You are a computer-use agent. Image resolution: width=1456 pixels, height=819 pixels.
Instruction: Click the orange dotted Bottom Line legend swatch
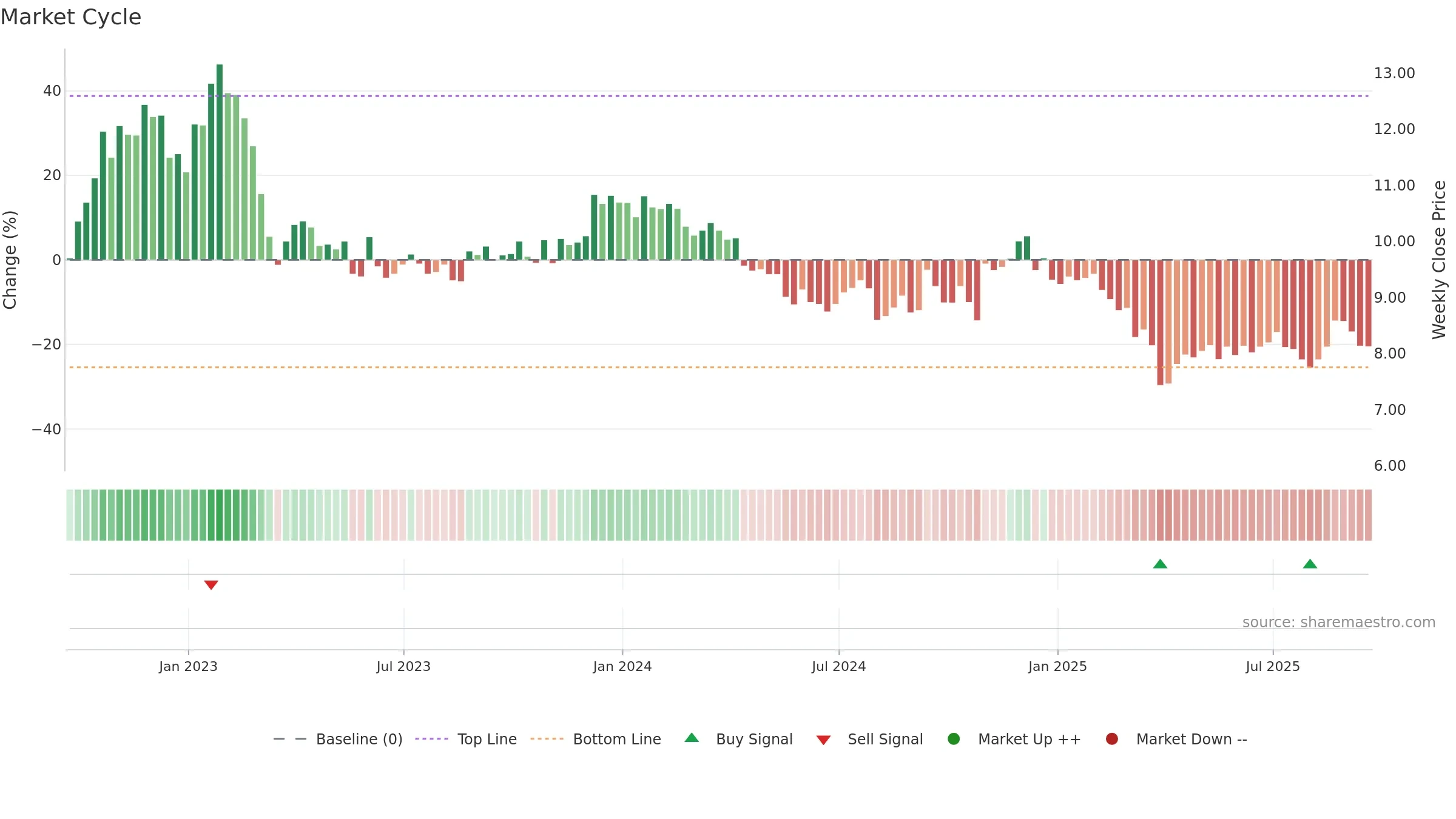tap(547, 739)
